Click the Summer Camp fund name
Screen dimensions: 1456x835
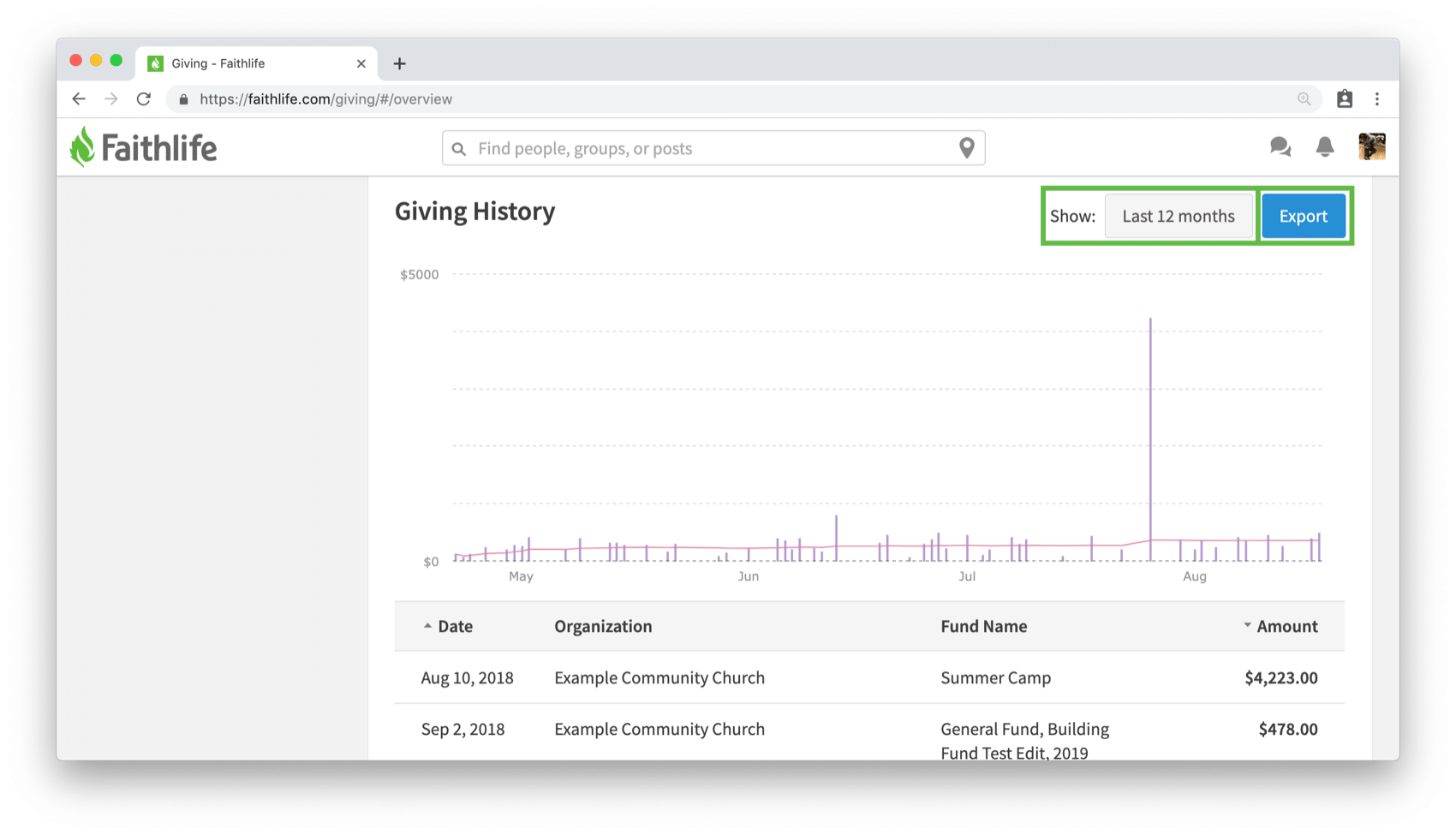[x=996, y=677]
